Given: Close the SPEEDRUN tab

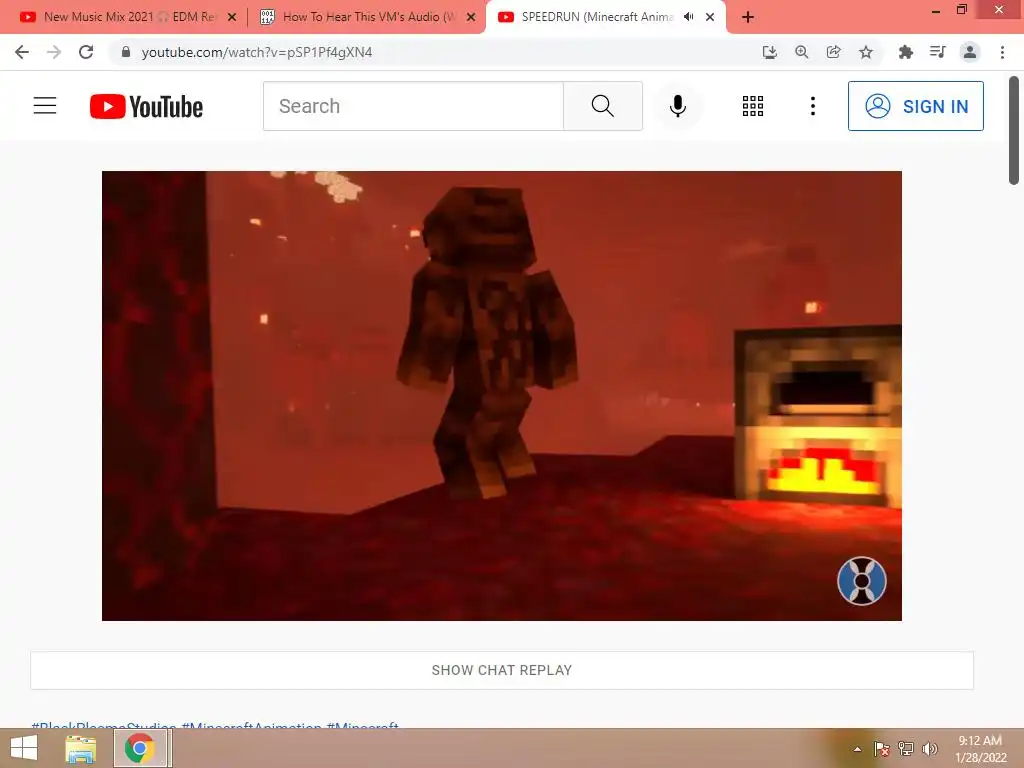Looking at the screenshot, I should pos(710,18).
